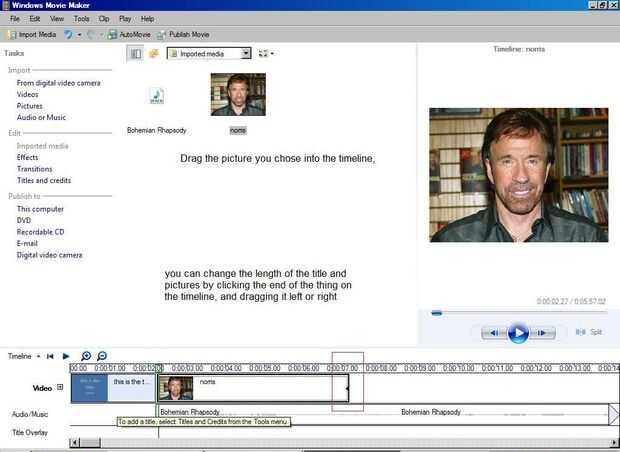Select the norris picture thumbnail
The image size is (620, 452).
click(238, 95)
